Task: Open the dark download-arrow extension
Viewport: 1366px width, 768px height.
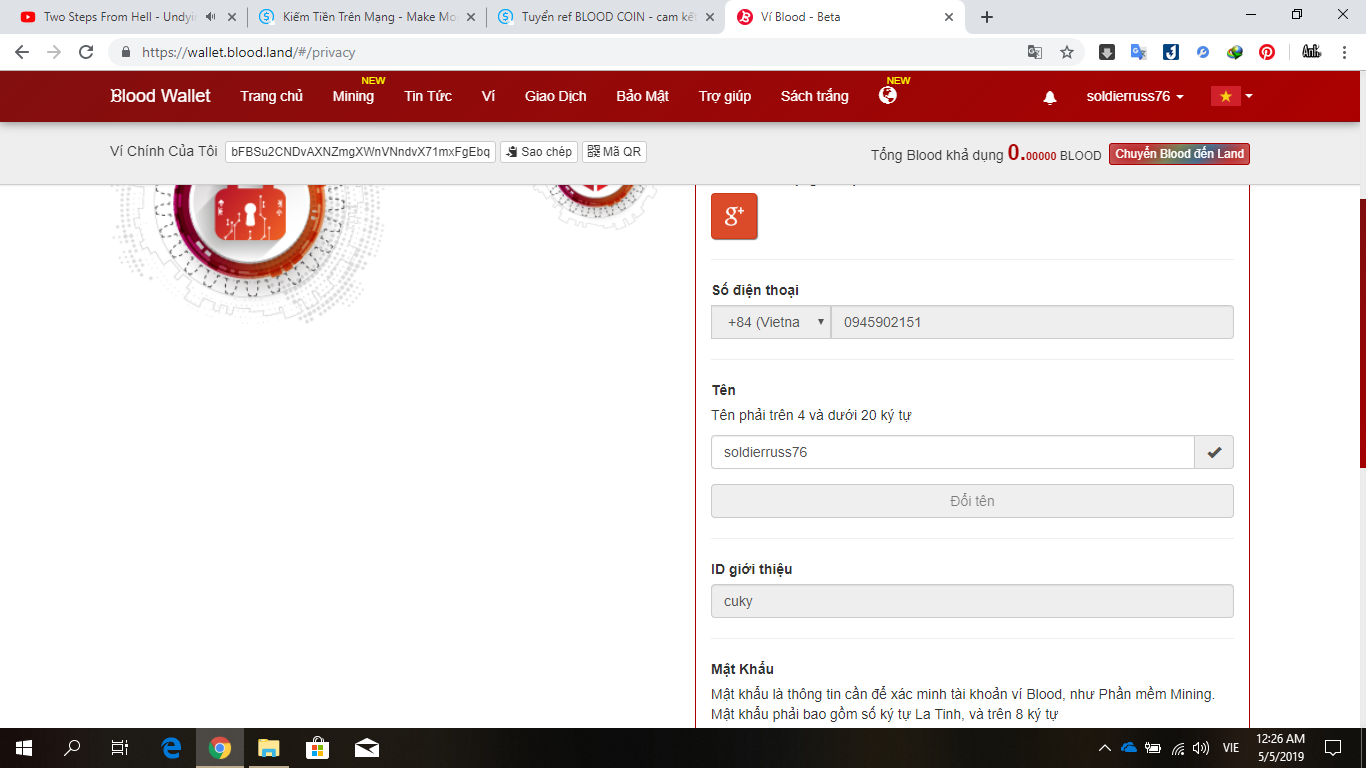Action: coord(1107,52)
